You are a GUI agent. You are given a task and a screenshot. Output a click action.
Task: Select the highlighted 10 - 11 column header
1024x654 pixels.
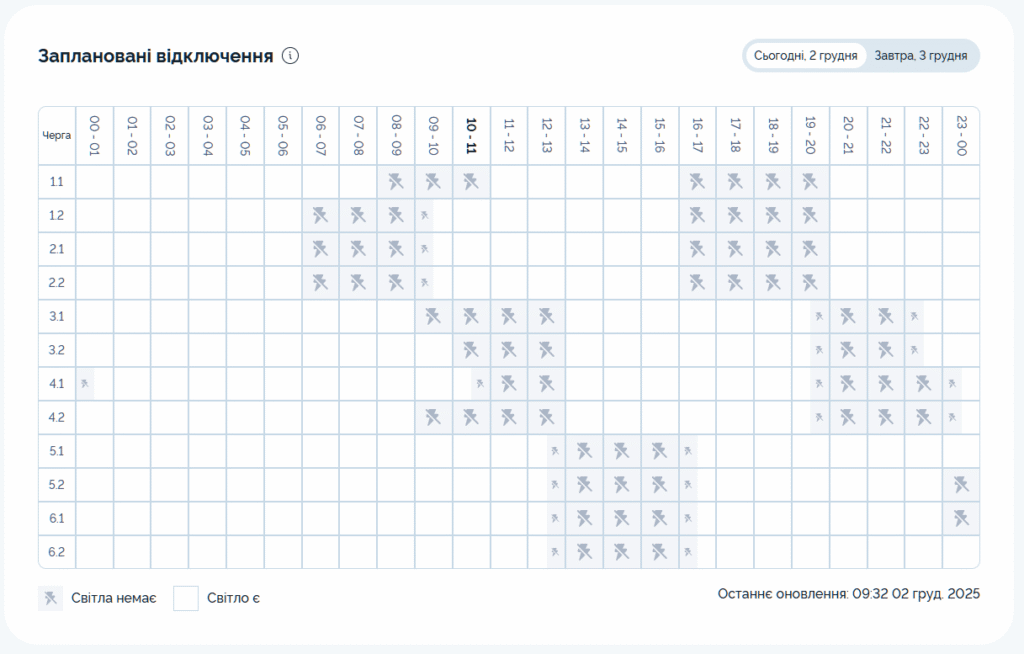pyautogui.click(x=471, y=135)
